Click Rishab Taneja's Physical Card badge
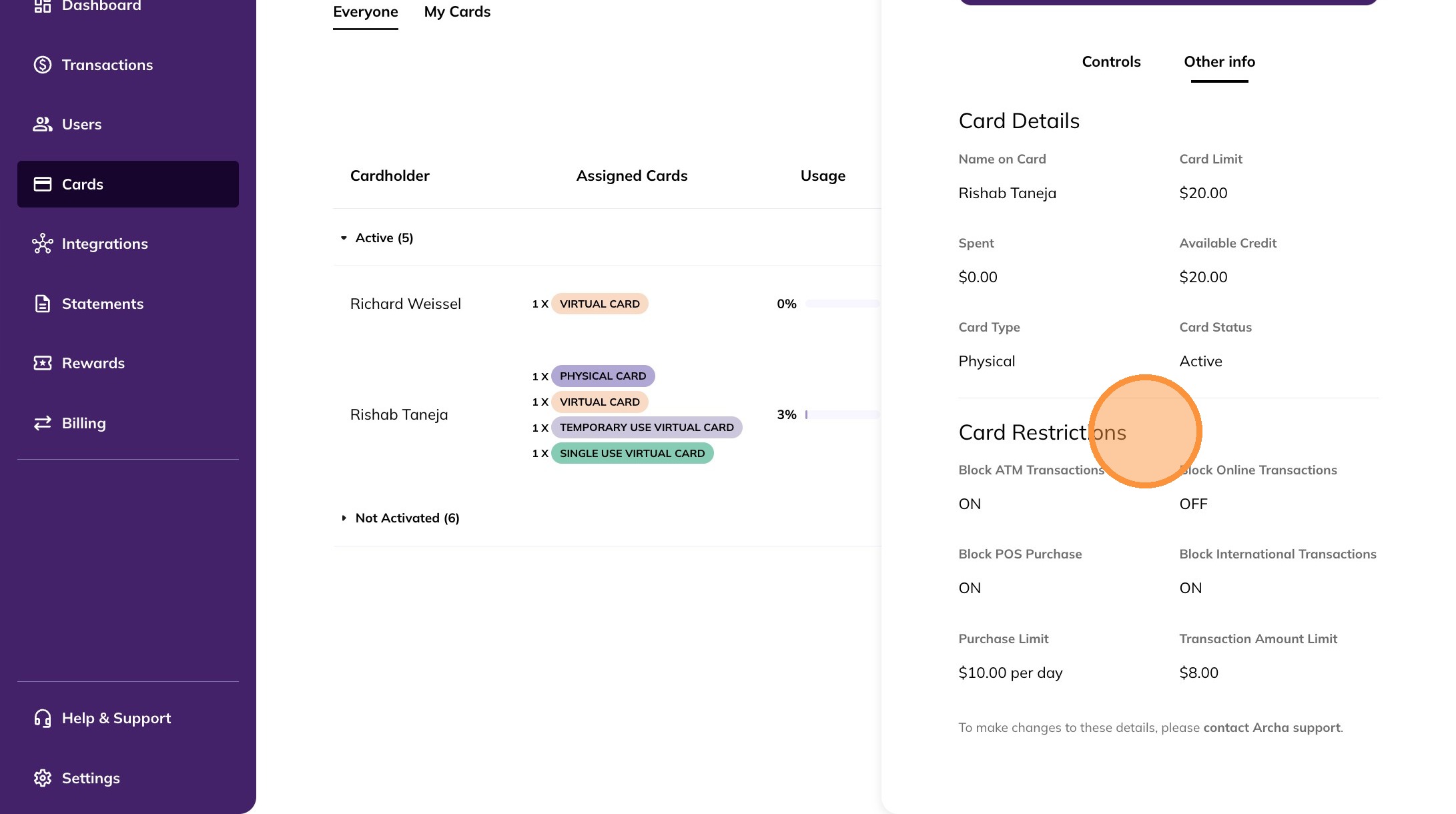This screenshot has height=814, width=1456. click(x=603, y=376)
